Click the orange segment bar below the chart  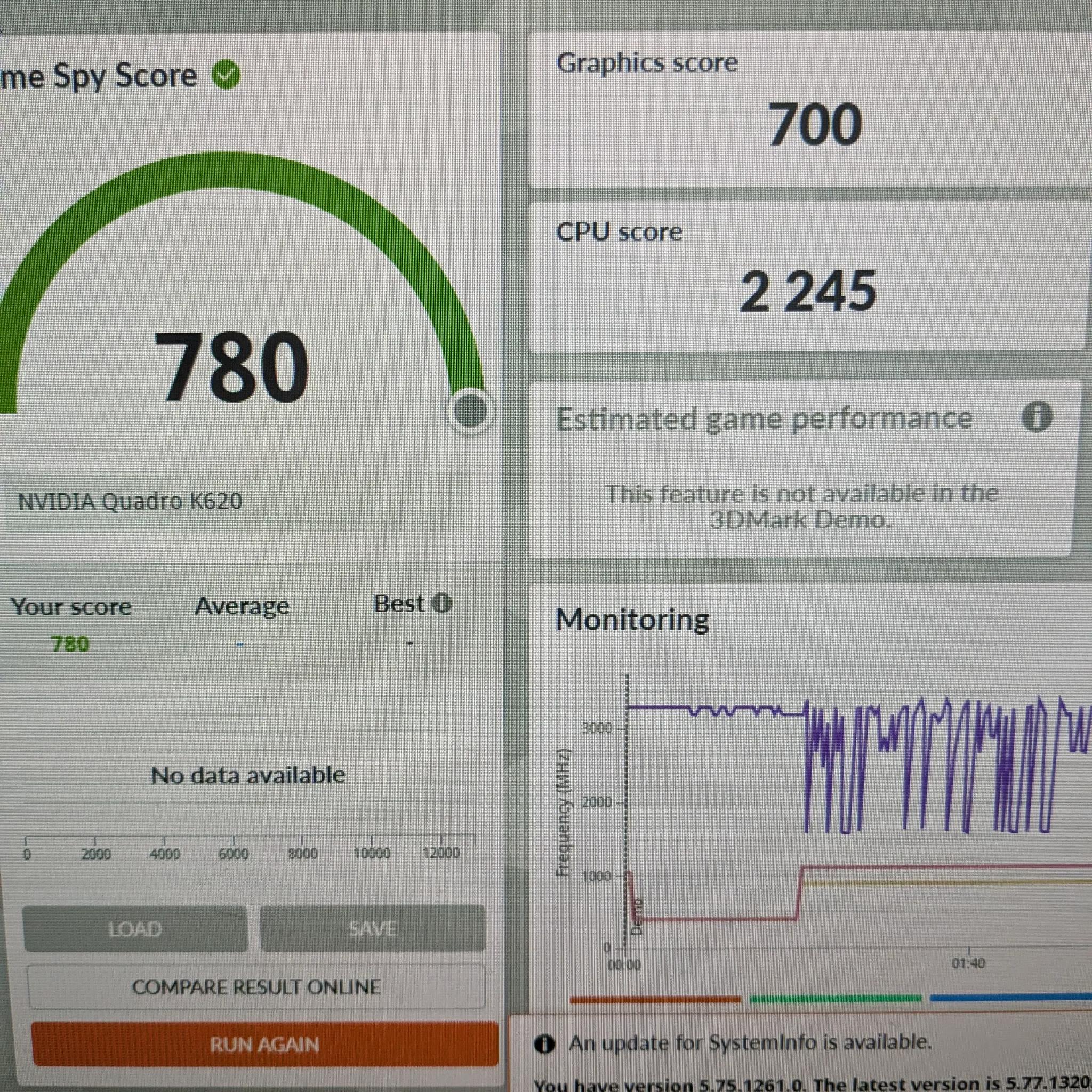tap(655, 999)
